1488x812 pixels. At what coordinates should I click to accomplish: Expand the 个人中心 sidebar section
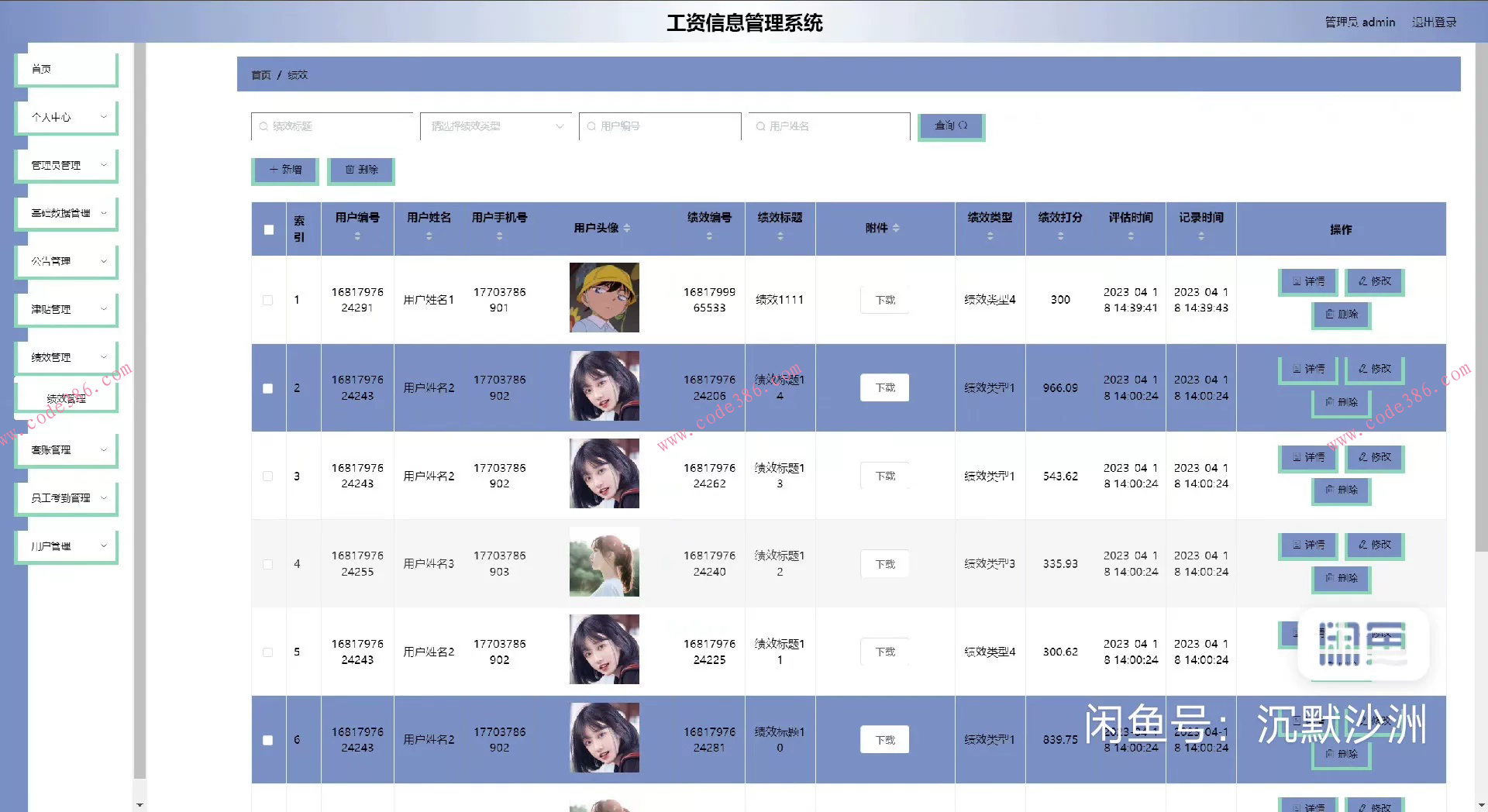pyautogui.click(x=66, y=117)
